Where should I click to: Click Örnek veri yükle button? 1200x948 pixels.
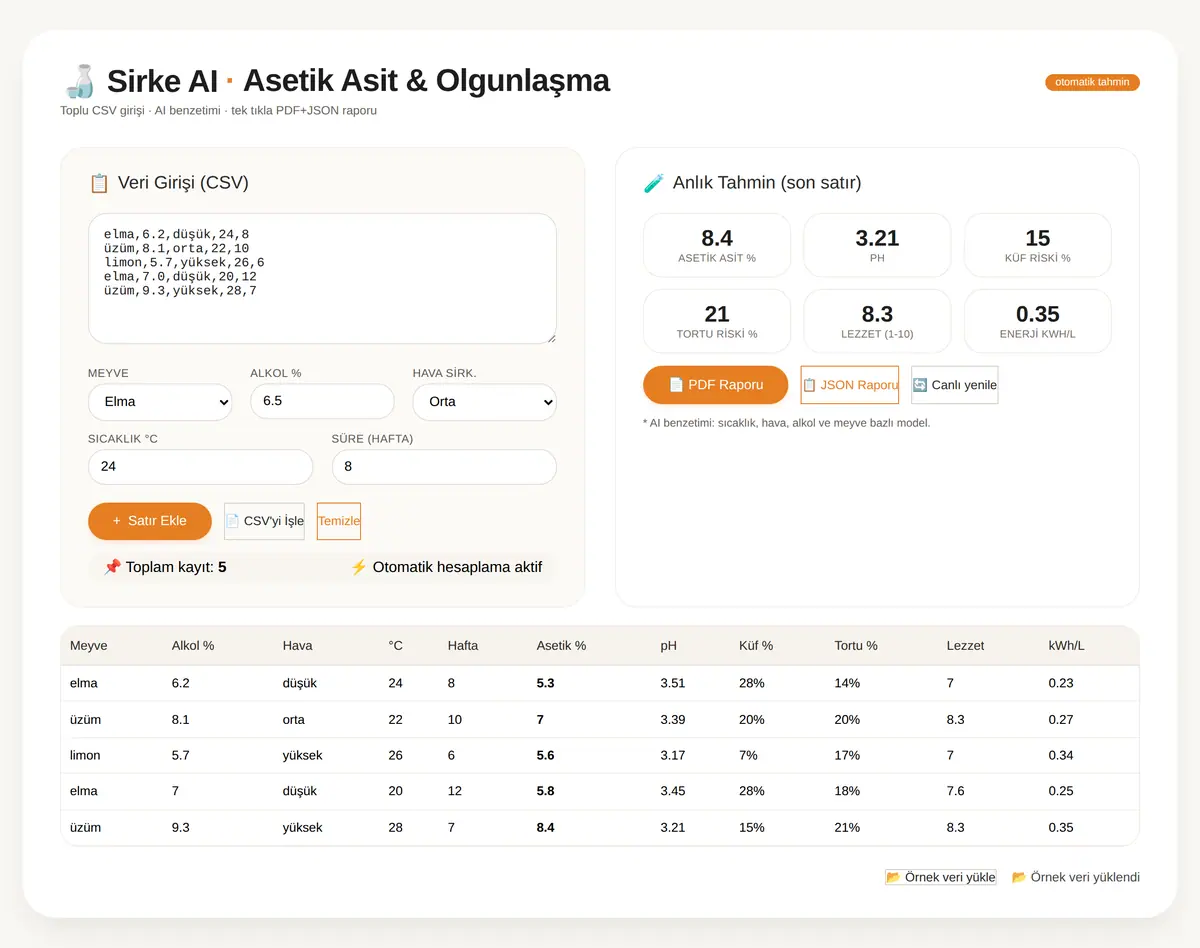click(x=941, y=877)
